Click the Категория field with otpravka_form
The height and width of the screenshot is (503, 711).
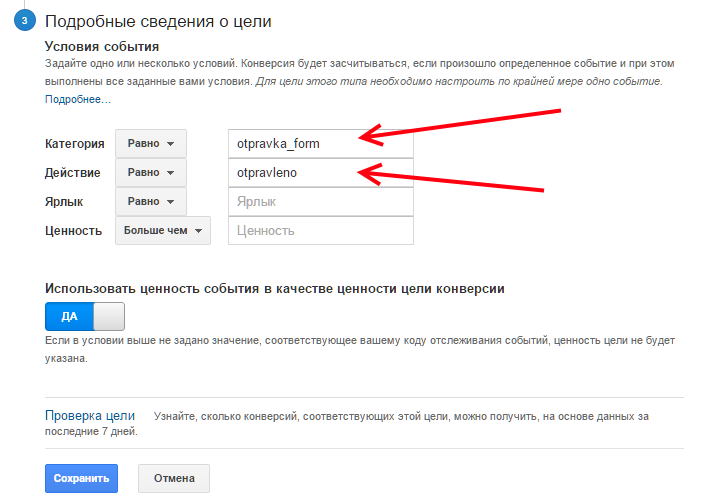click(321, 144)
